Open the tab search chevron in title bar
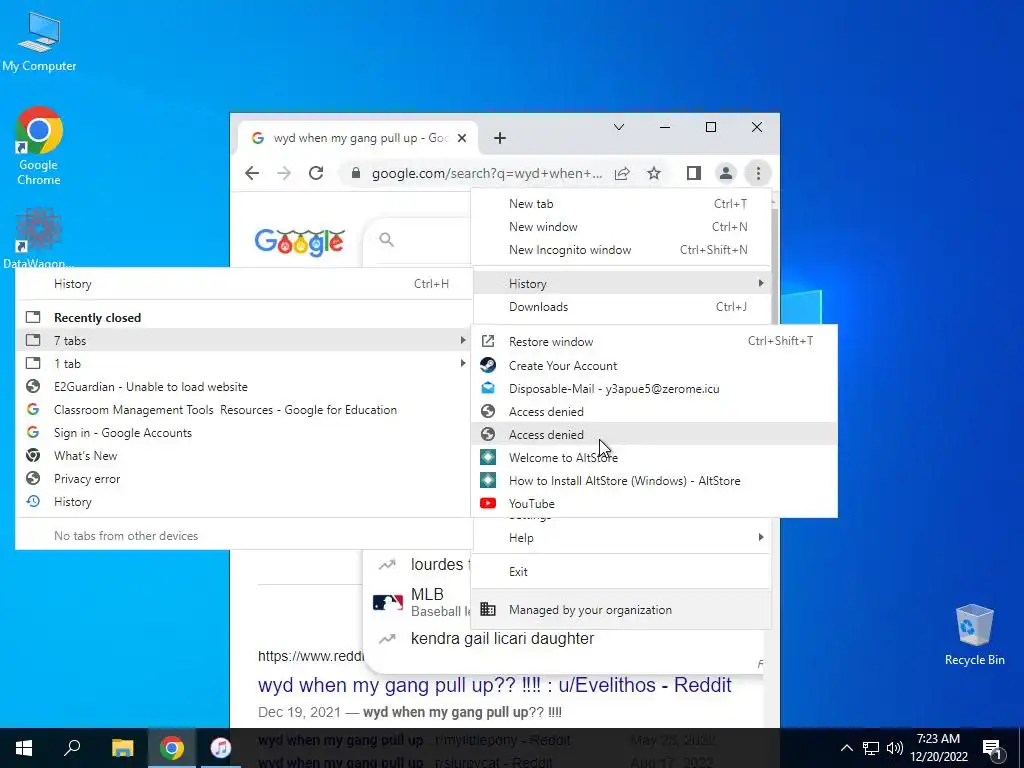This screenshot has height=768, width=1024. point(618,127)
